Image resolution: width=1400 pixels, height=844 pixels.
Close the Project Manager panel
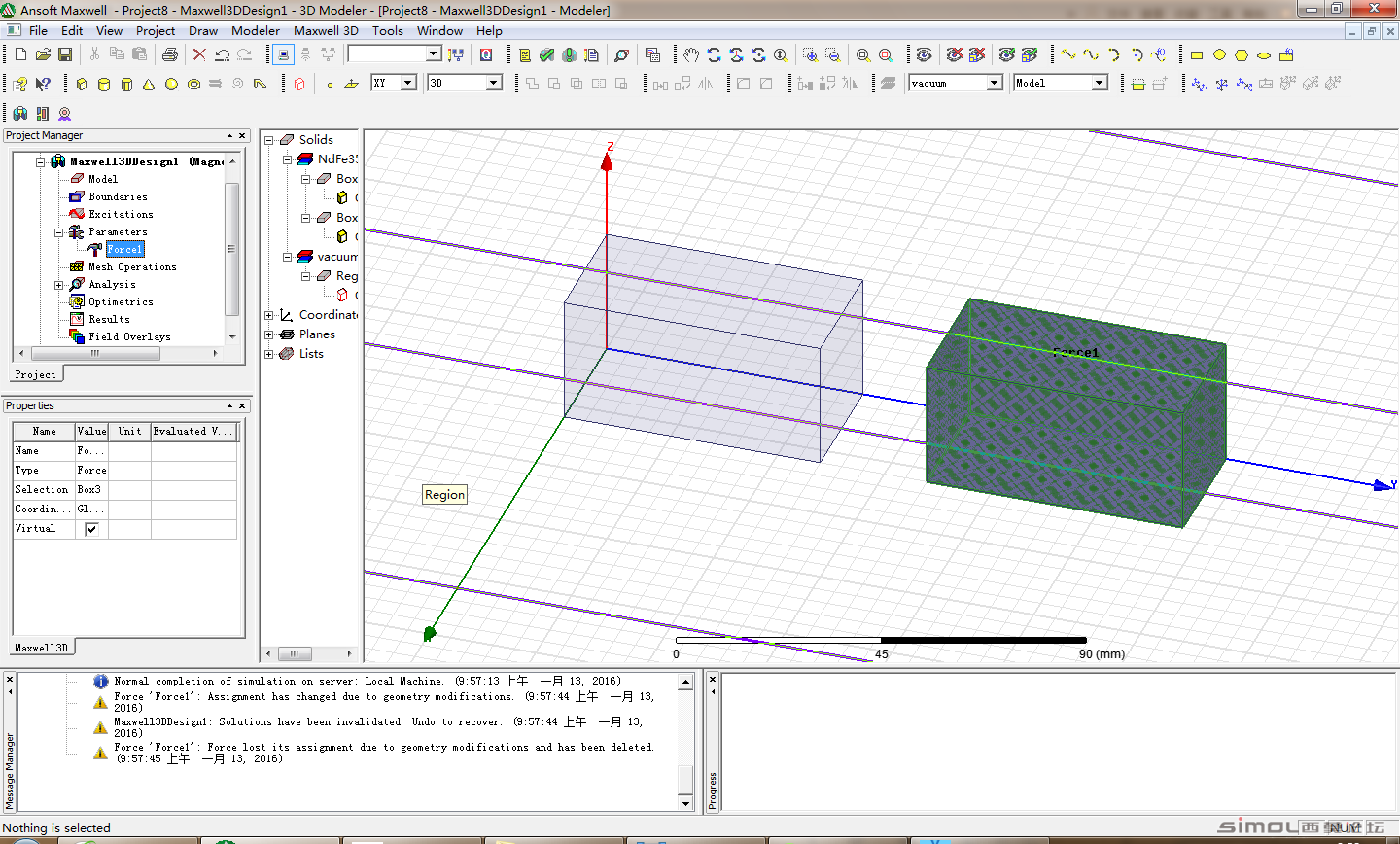(x=242, y=136)
